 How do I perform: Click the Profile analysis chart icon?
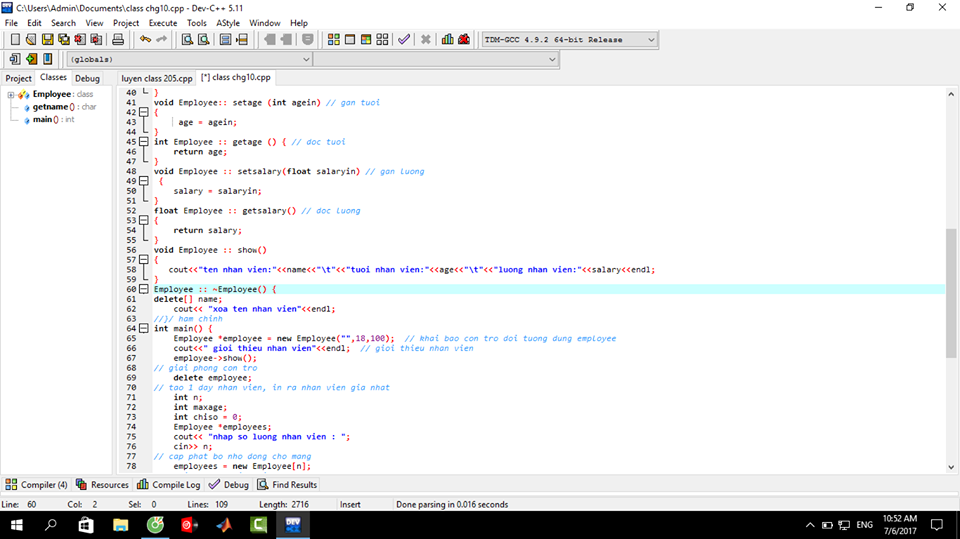click(447, 40)
